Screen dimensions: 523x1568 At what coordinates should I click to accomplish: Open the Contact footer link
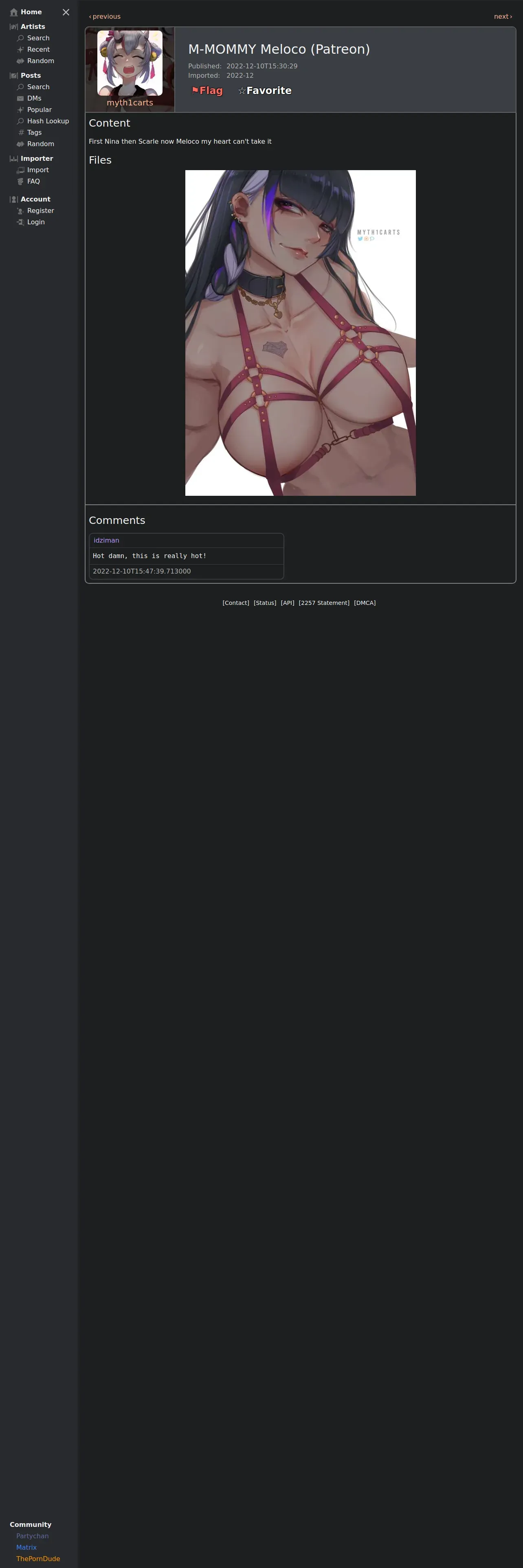tap(235, 603)
